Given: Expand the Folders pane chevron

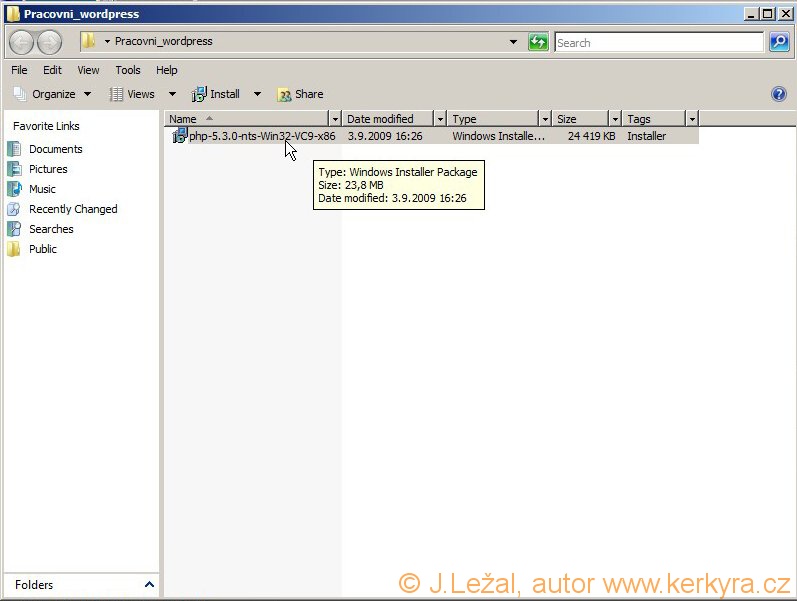Looking at the screenshot, I should pos(149,585).
